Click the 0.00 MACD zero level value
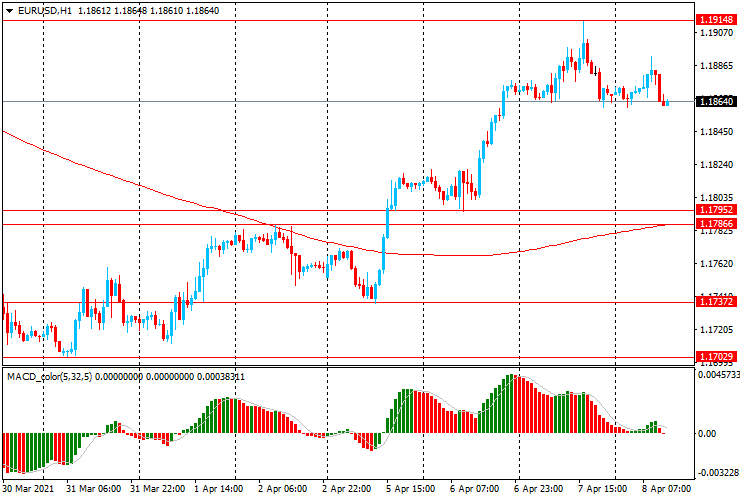Screen dimensions: 740x500 point(706,433)
